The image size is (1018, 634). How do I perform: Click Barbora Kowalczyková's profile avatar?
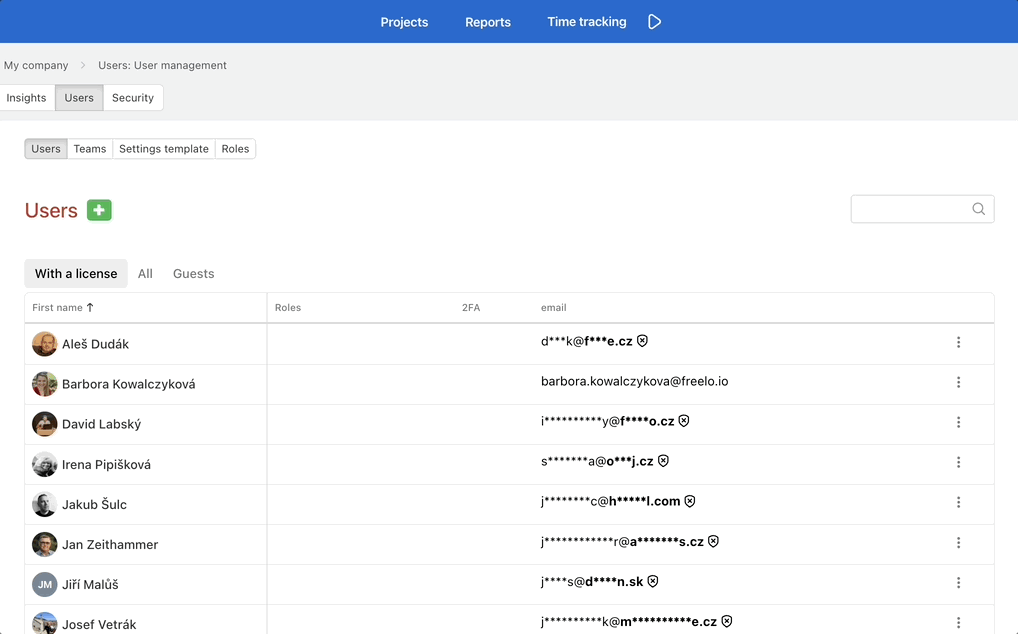point(44,384)
